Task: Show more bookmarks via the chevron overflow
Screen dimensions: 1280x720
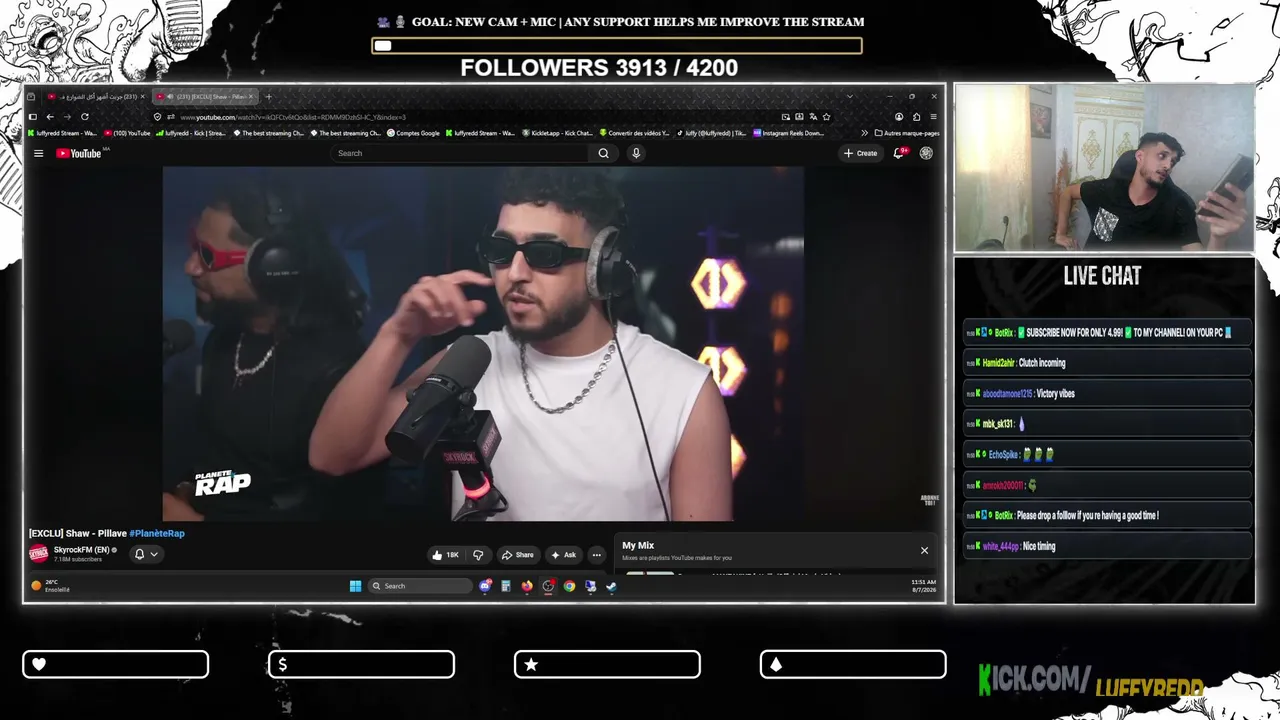Action: [864, 133]
